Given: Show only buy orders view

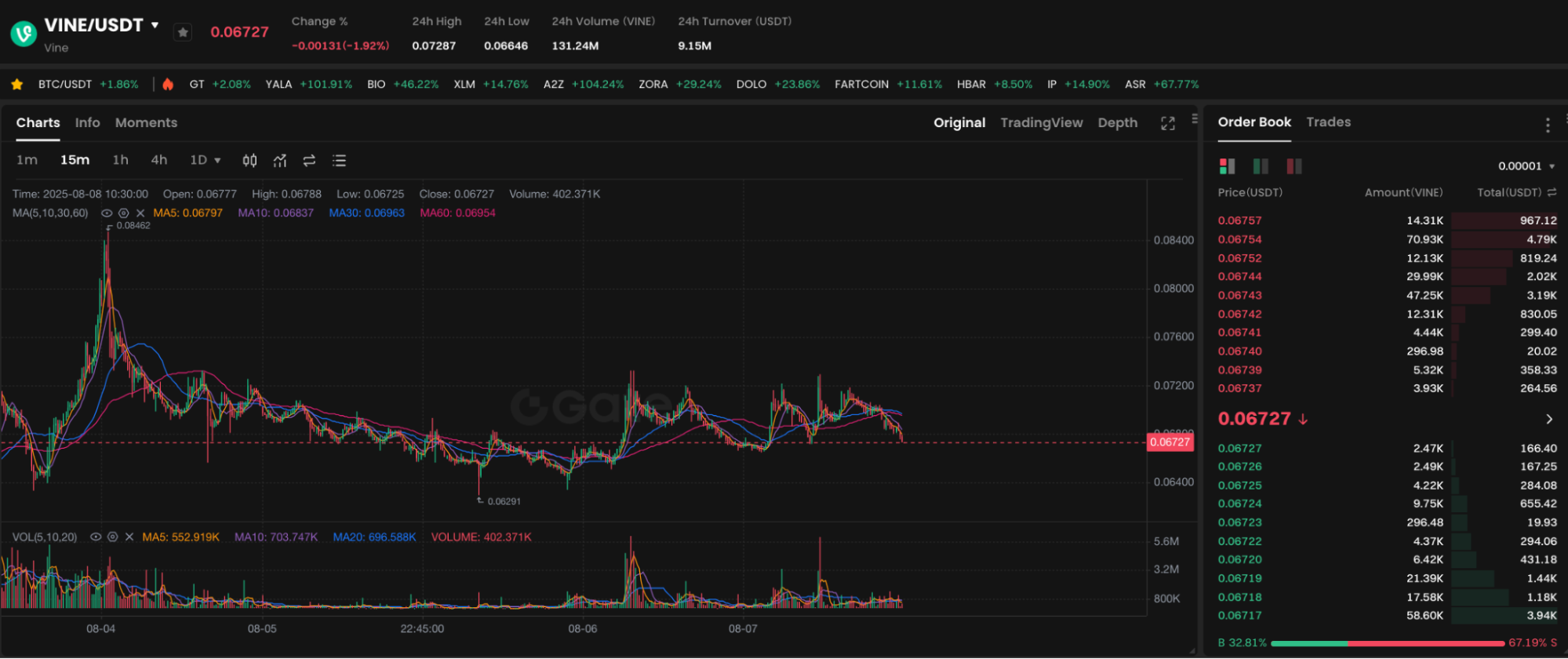Looking at the screenshot, I should tap(1261, 166).
